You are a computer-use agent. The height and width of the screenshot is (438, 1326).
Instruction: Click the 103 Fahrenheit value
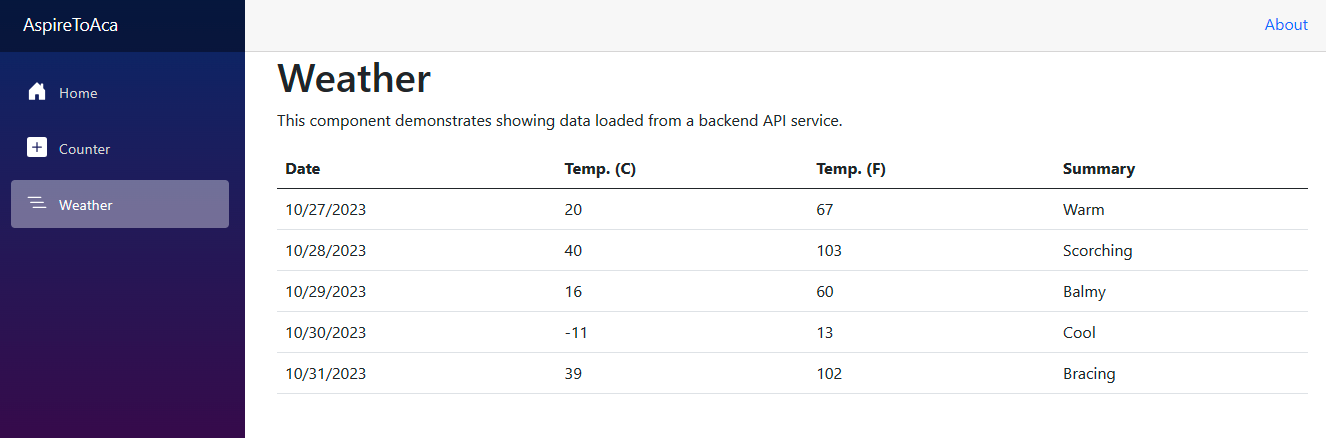829,251
